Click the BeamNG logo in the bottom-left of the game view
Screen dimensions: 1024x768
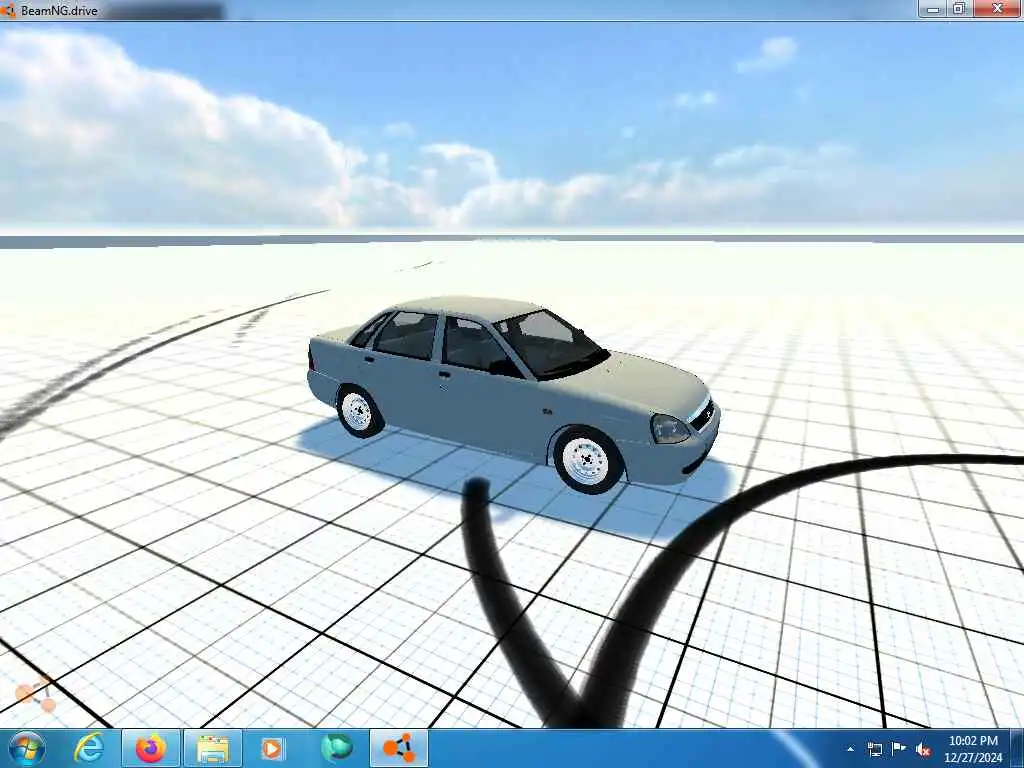36,696
